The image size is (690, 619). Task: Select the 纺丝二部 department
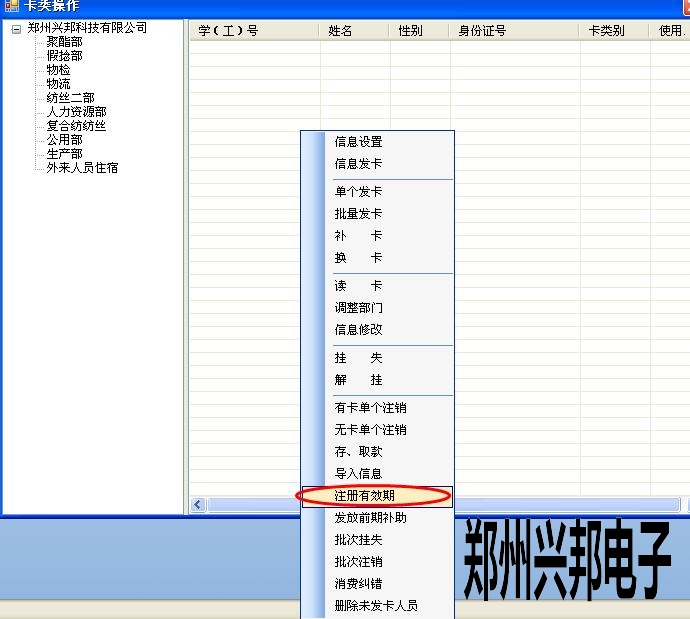[70, 98]
